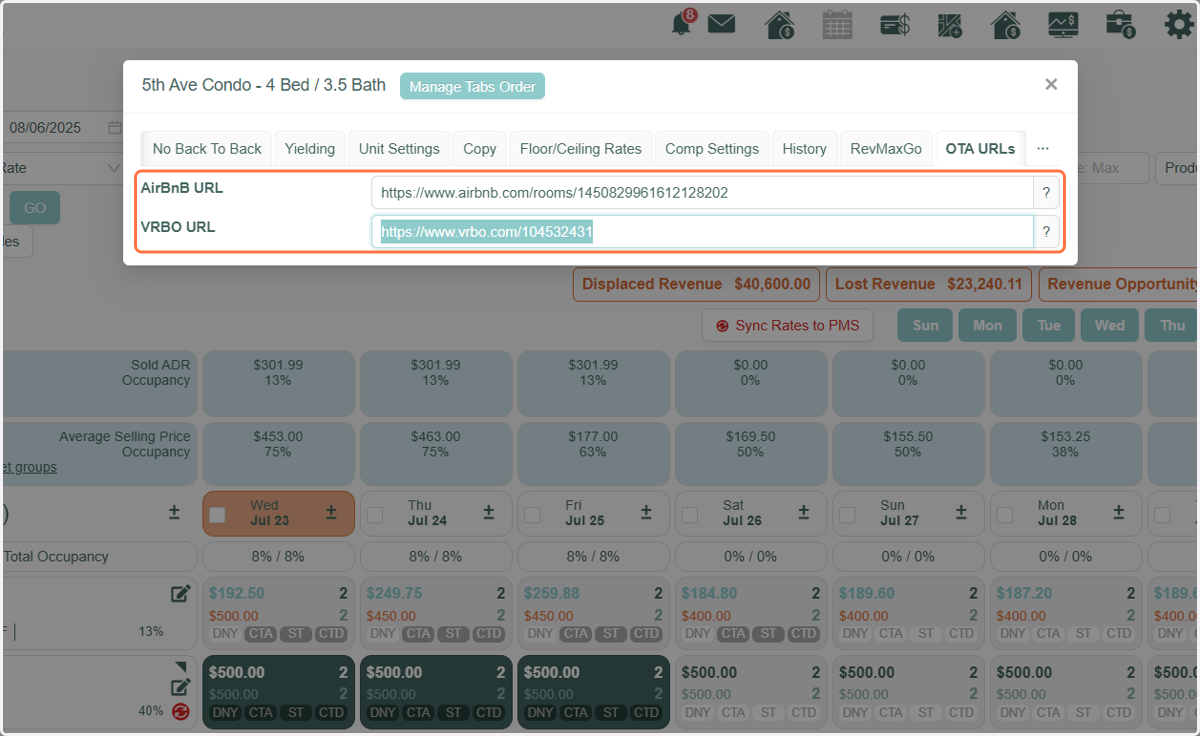Check the Wed Jul 23 checkbox
The width and height of the screenshot is (1200, 736).
218,515
